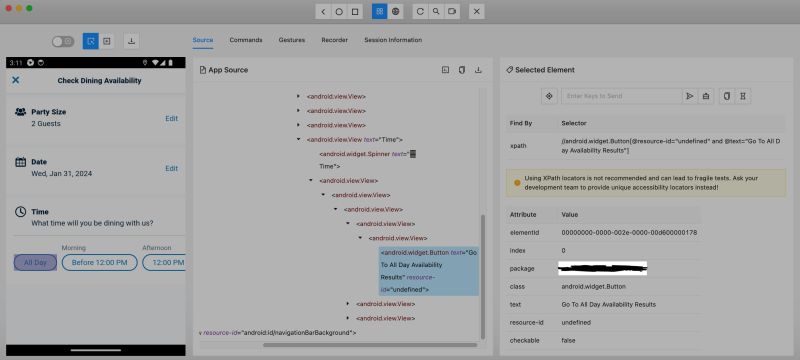The width and height of the screenshot is (800, 360).
Task: Get timing with the hourglass icon
Action: coord(743,96)
